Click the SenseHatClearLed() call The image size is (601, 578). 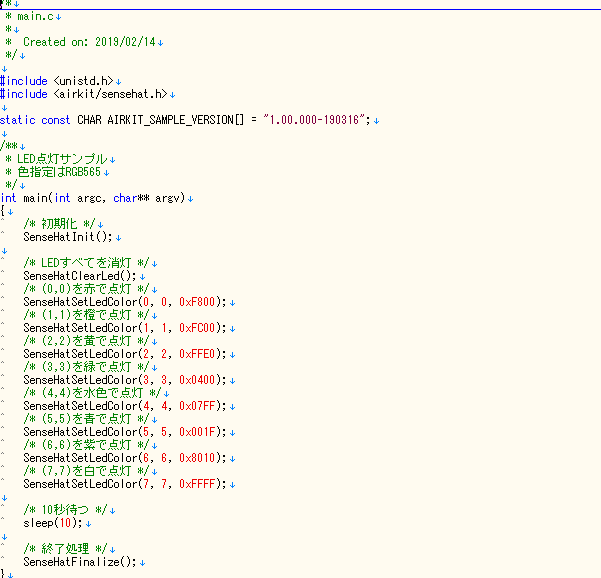point(80,276)
